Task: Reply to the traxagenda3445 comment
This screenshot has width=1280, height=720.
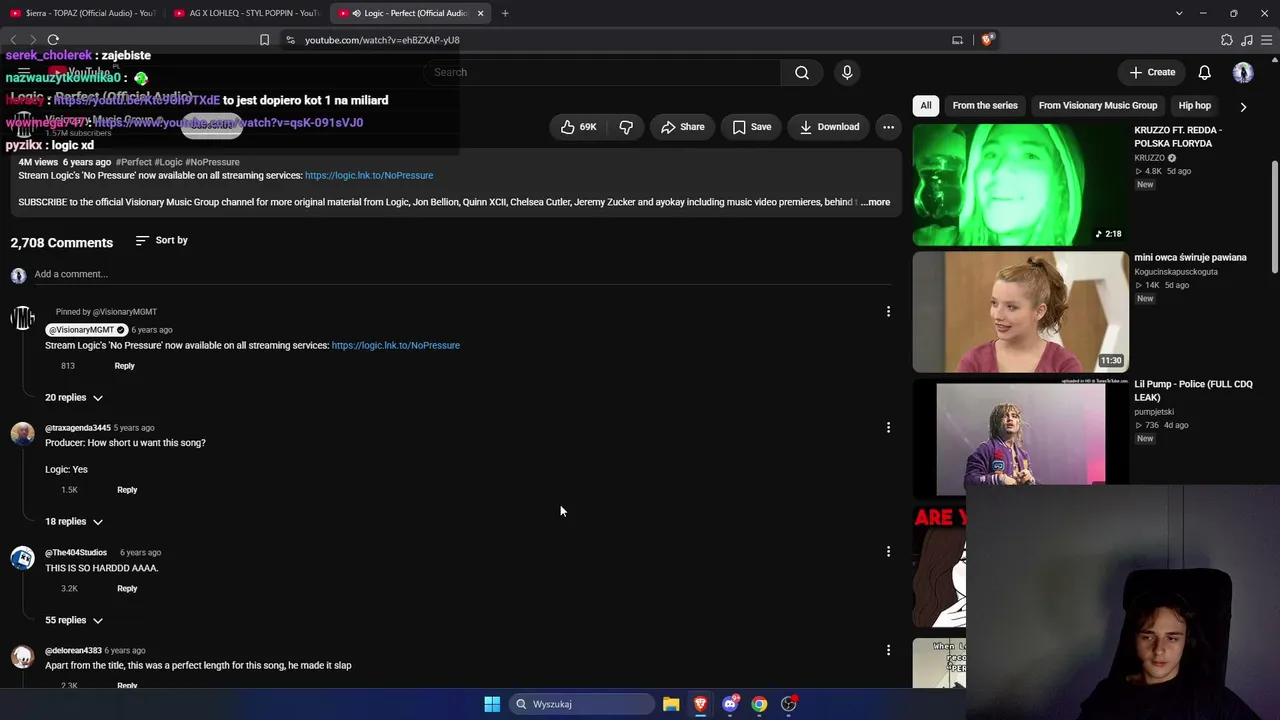Action: coord(127,490)
